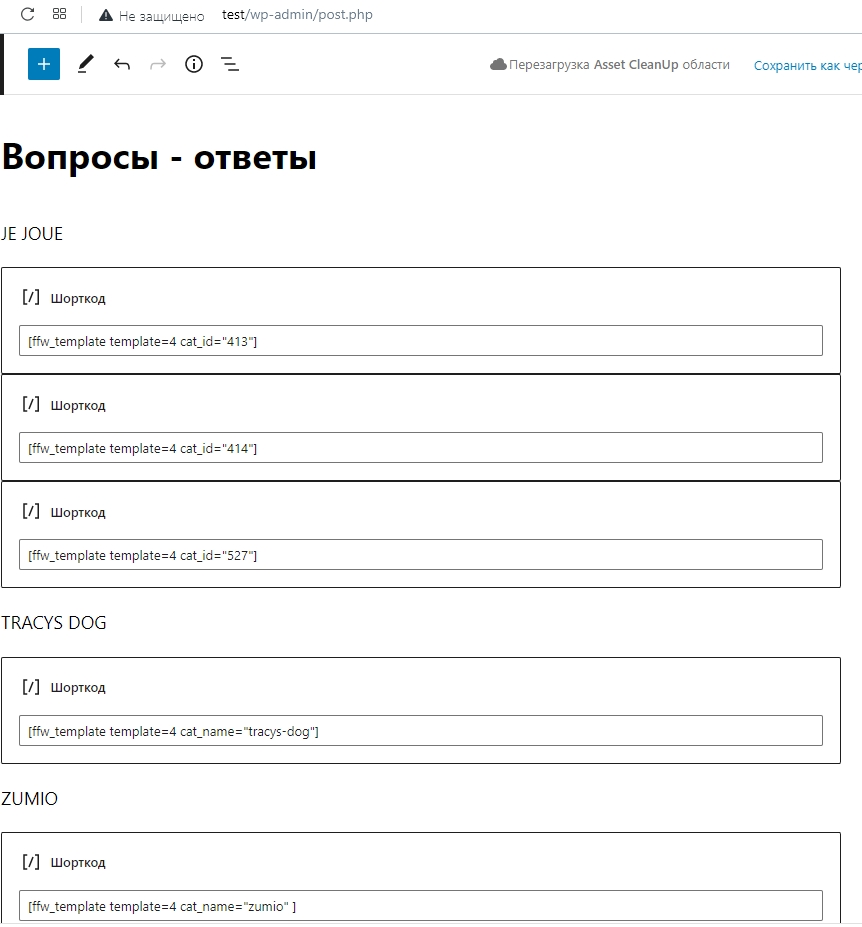Click the page title Вопросы - ответы
This screenshot has height=927, width=862.
[159, 157]
